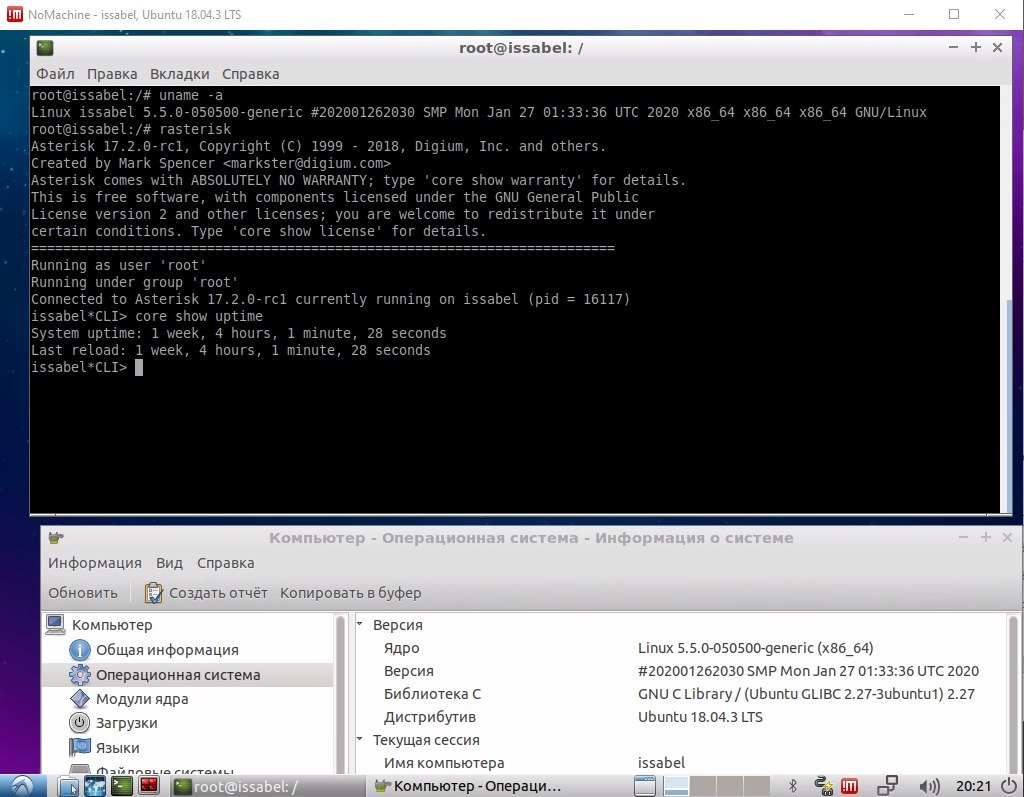Click the report clipboard icon beside Создать отчёт
The image size is (1024, 797).
click(x=153, y=593)
